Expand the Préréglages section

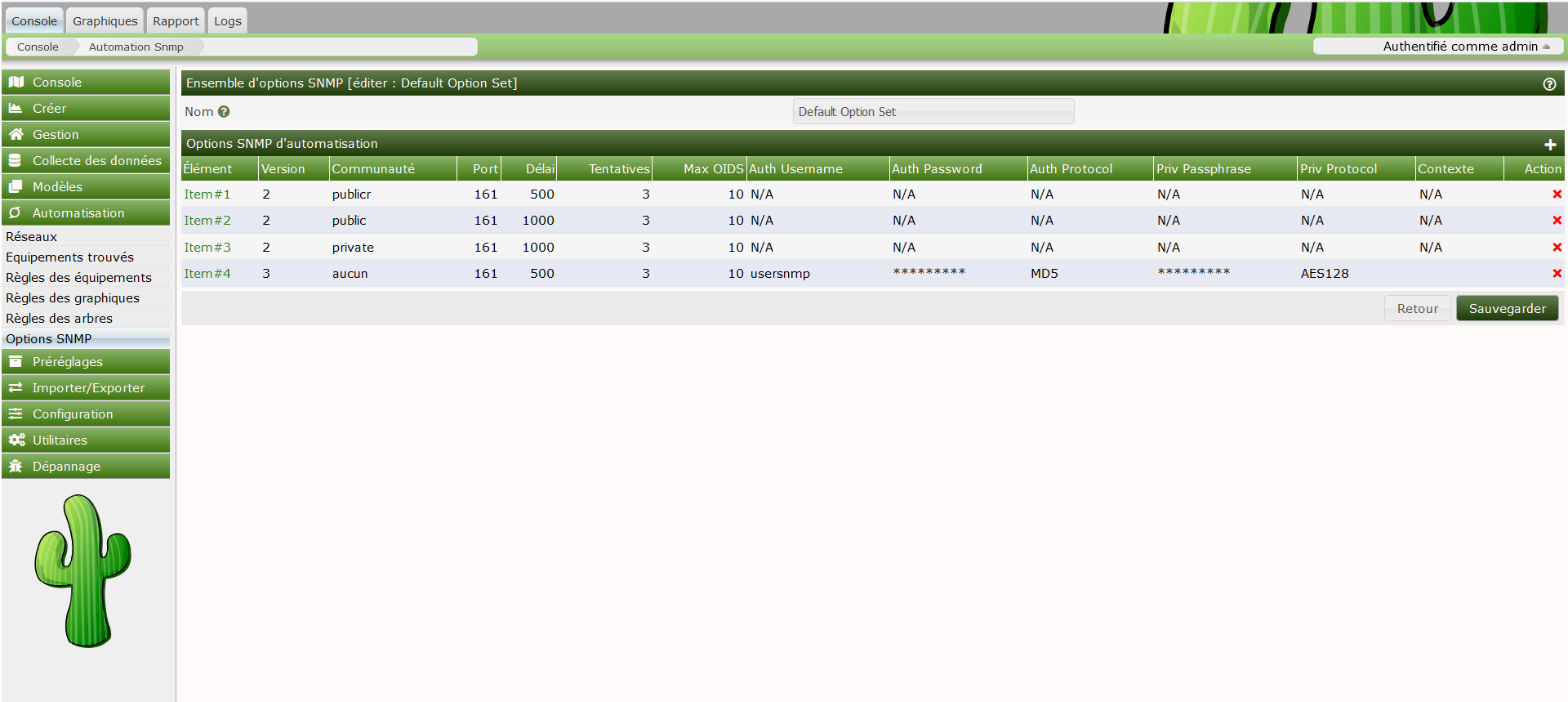[86, 362]
